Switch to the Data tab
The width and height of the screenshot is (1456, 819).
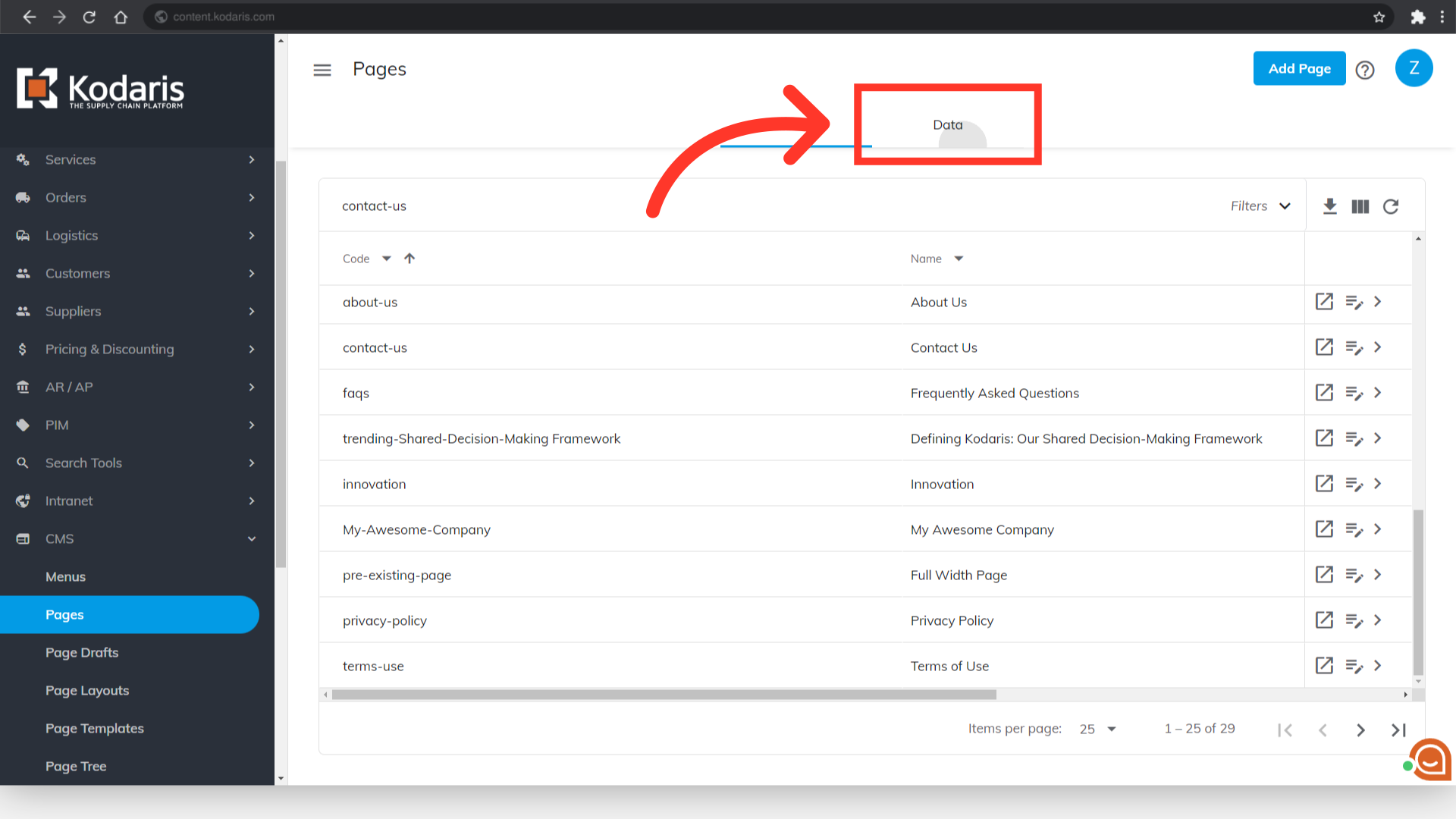947,125
